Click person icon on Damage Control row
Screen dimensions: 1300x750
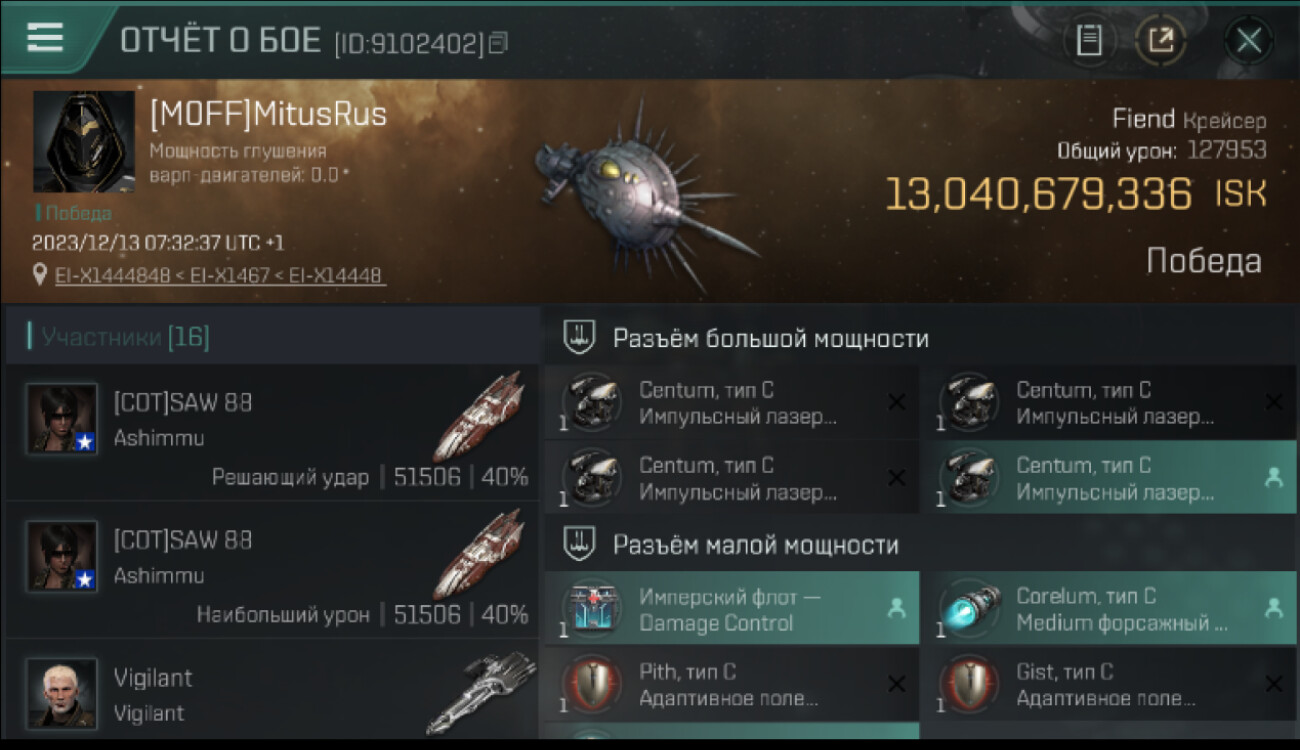(x=896, y=607)
